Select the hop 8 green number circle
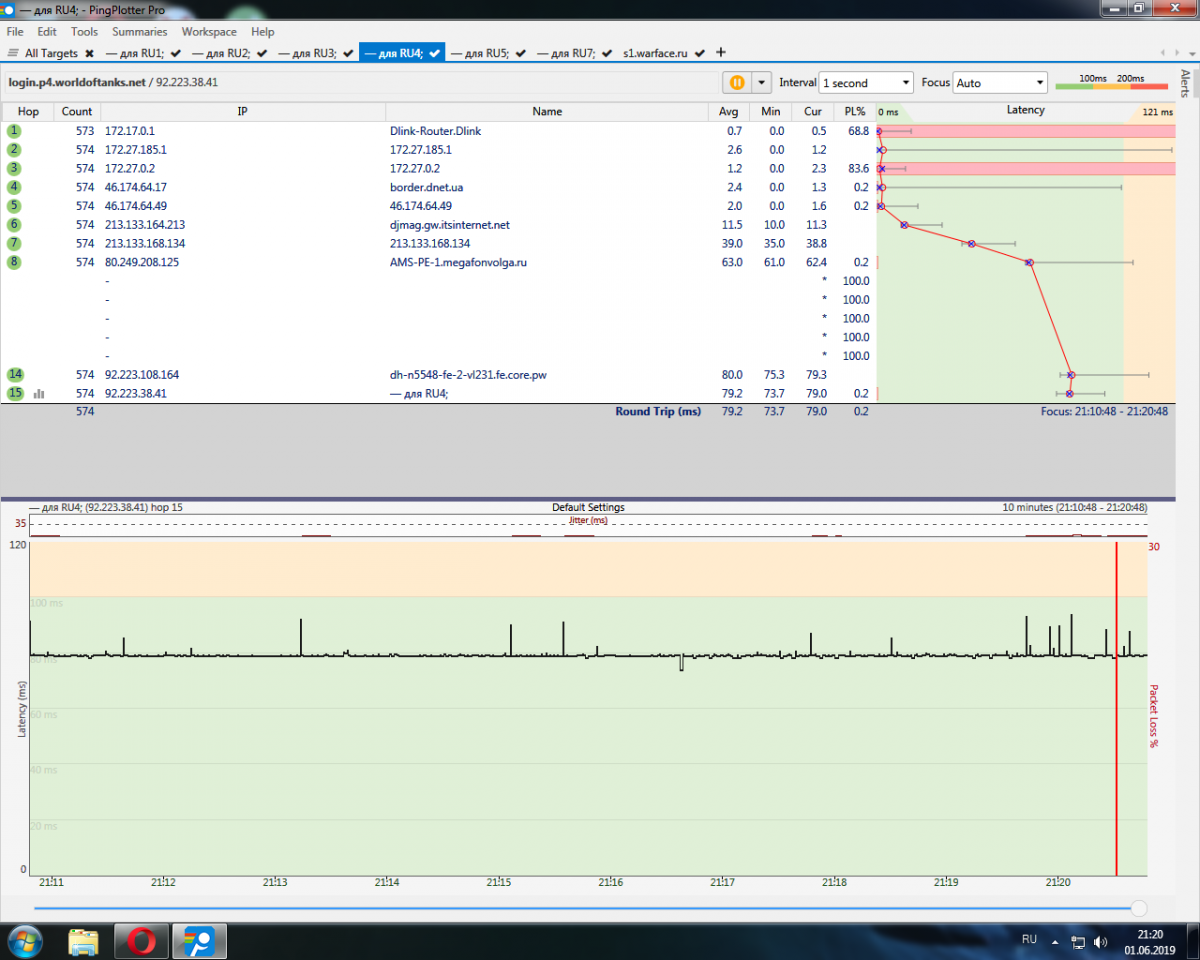The height and width of the screenshot is (960, 1200). point(15,262)
